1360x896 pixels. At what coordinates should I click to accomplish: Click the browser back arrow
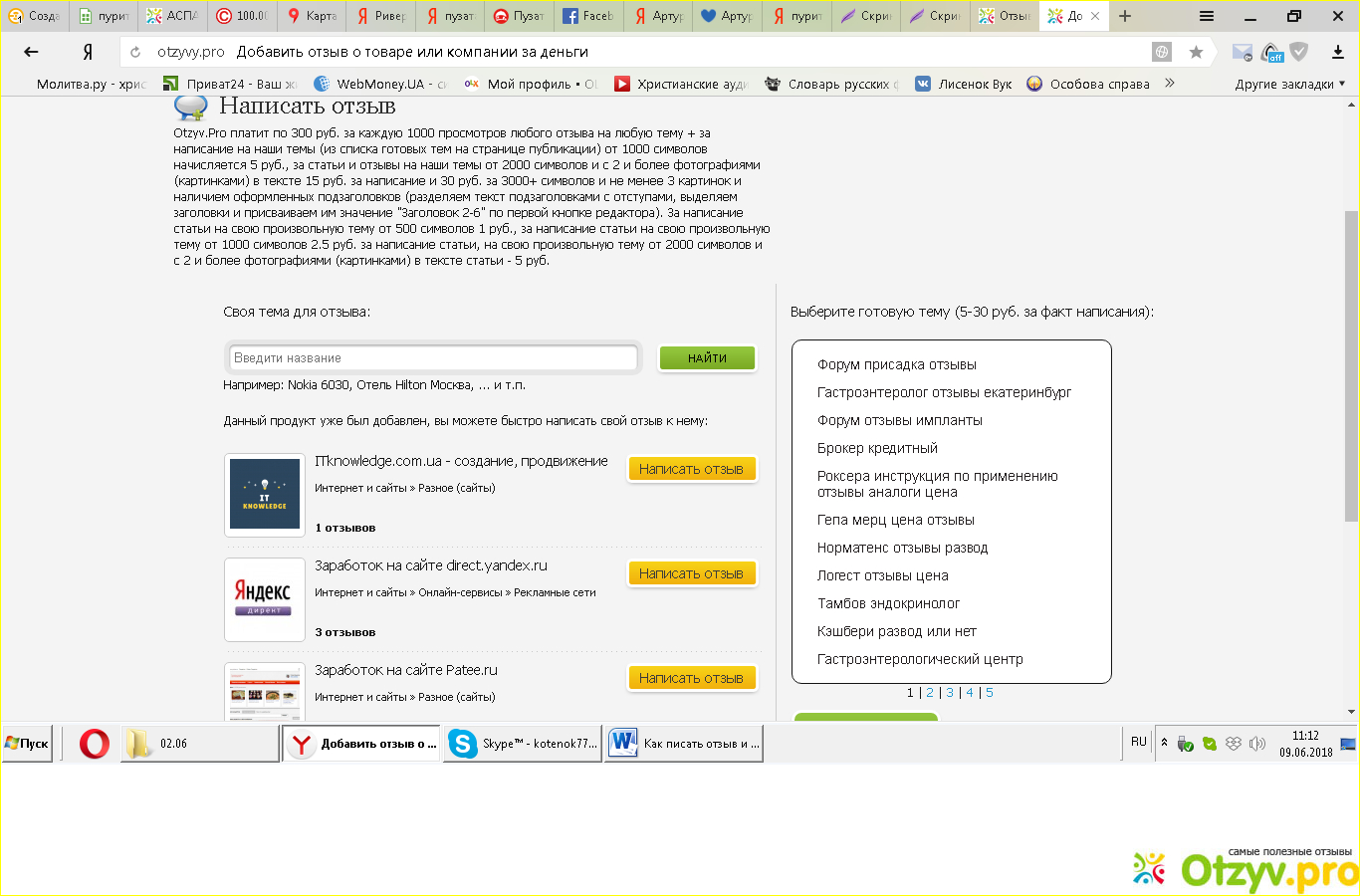click(x=31, y=52)
